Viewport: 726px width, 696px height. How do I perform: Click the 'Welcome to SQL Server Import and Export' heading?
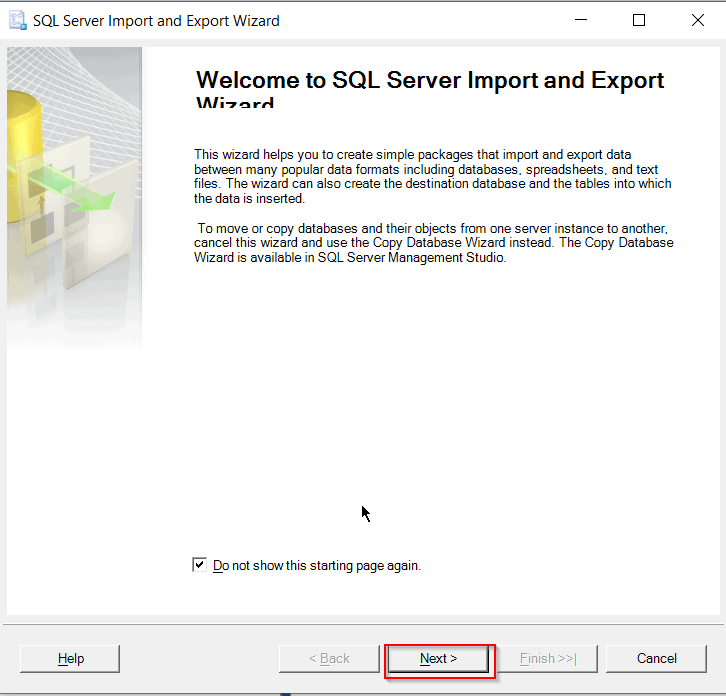click(430, 88)
